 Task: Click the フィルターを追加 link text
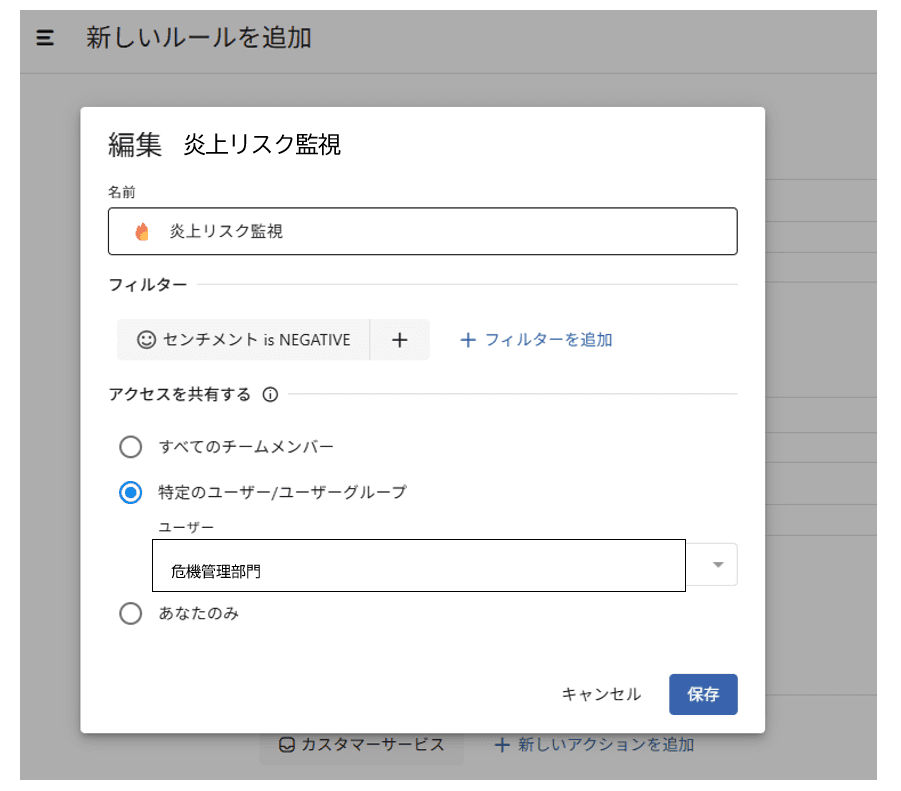click(x=548, y=340)
